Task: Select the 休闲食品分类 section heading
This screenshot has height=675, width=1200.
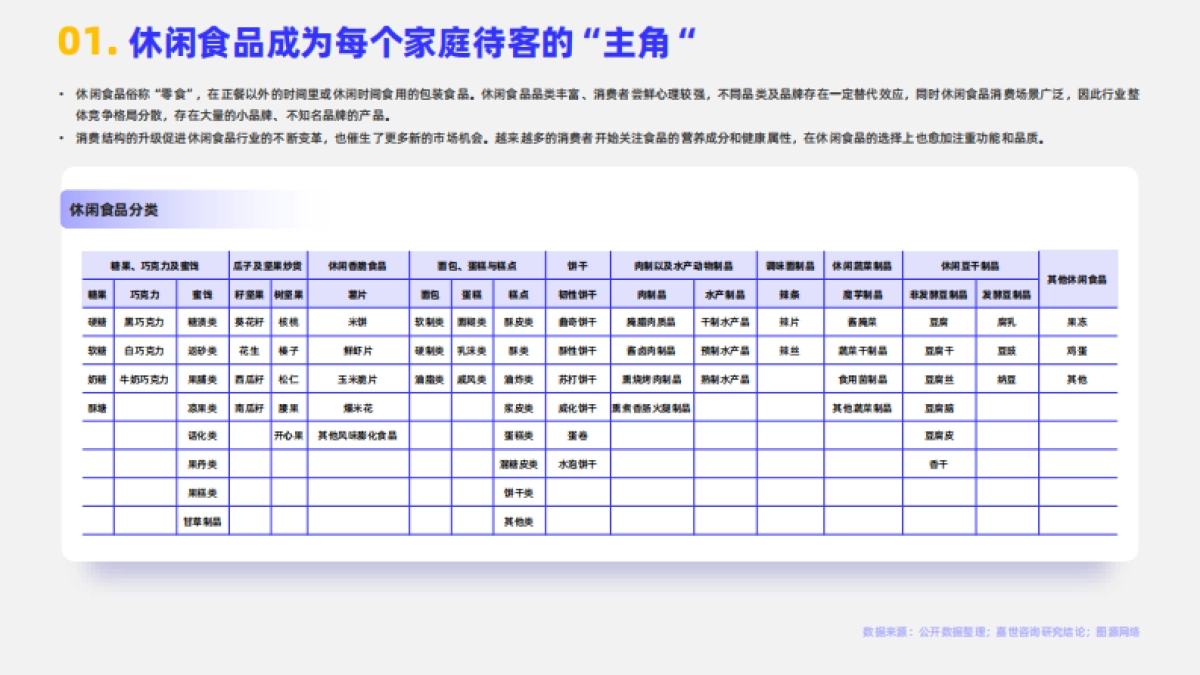Action: click(114, 210)
